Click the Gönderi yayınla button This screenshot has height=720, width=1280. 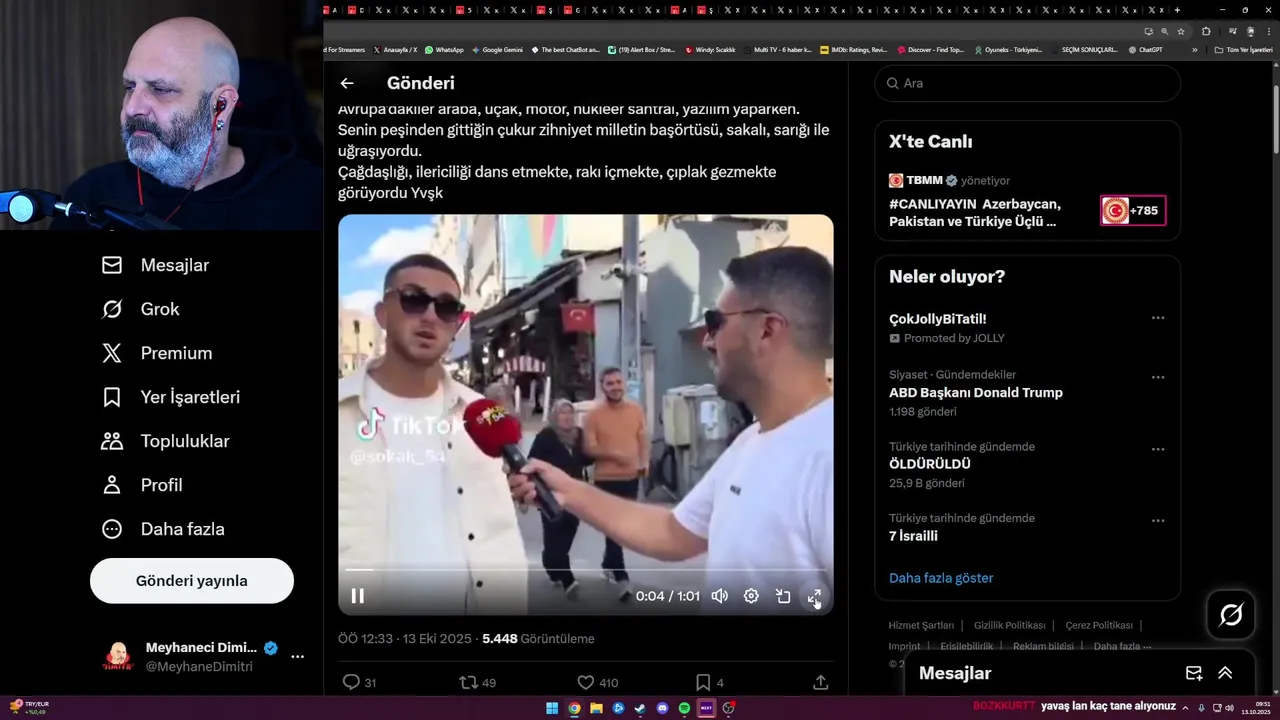(192, 581)
